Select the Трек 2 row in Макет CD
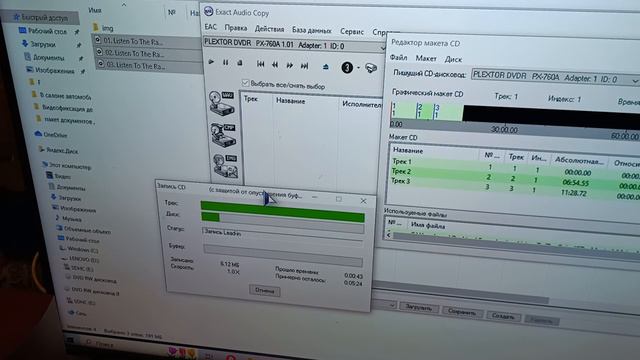Viewport: 640px width, 360px height. tap(515, 176)
